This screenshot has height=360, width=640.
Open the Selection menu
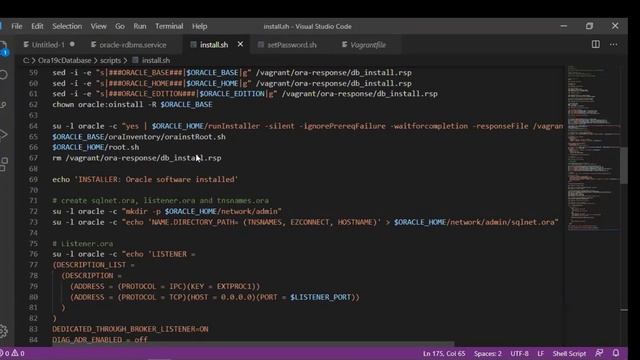tap(67, 27)
